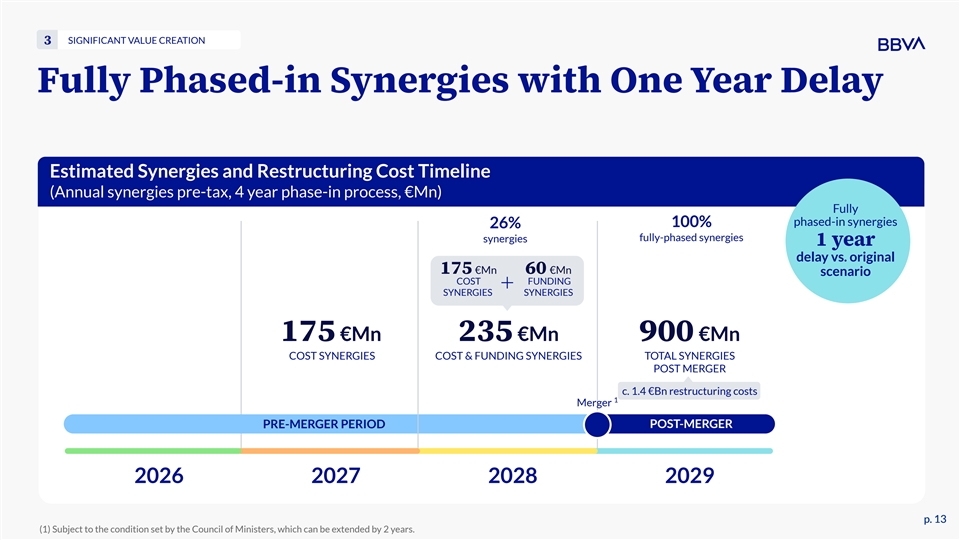This screenshot has width=960, height=540.
Task: Click the orange 2027 timeline segment
Action: pyautogui.click(x=329, y=451)
